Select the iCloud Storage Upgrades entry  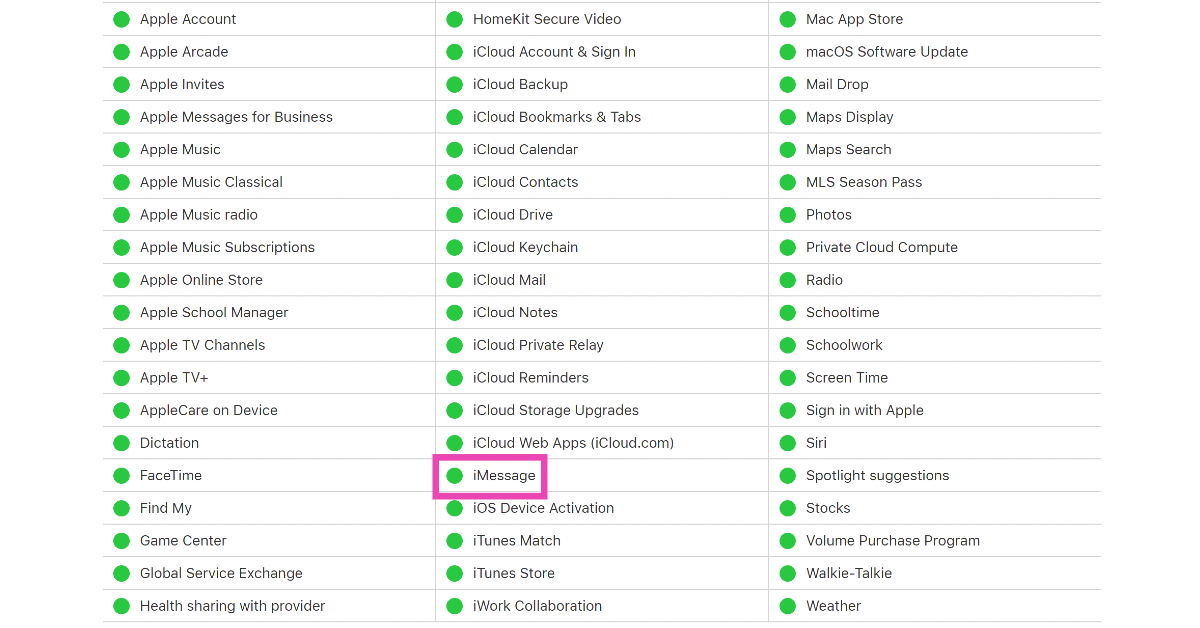coord(556,410)
